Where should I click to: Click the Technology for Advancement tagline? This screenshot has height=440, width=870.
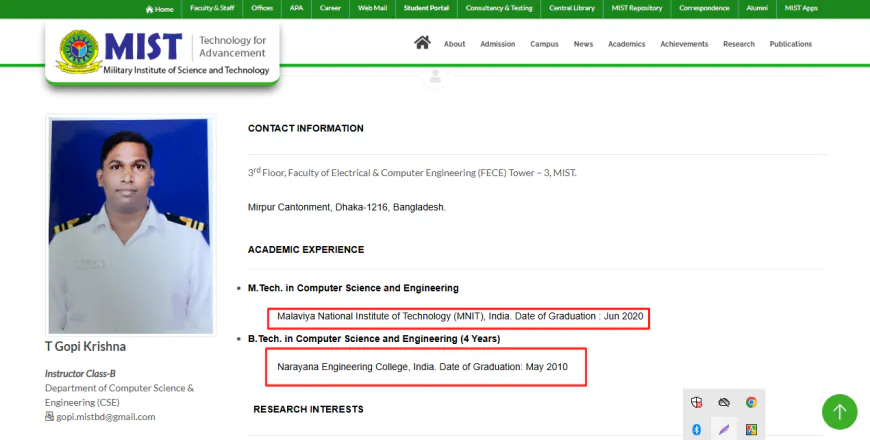[232, 47]
